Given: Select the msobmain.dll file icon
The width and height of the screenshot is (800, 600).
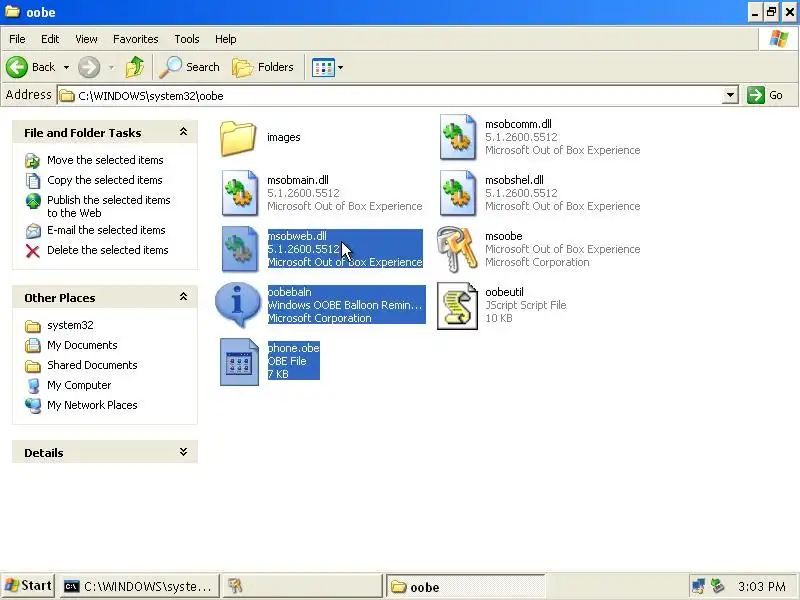Looking at the screenshot, I should (239, 193).
